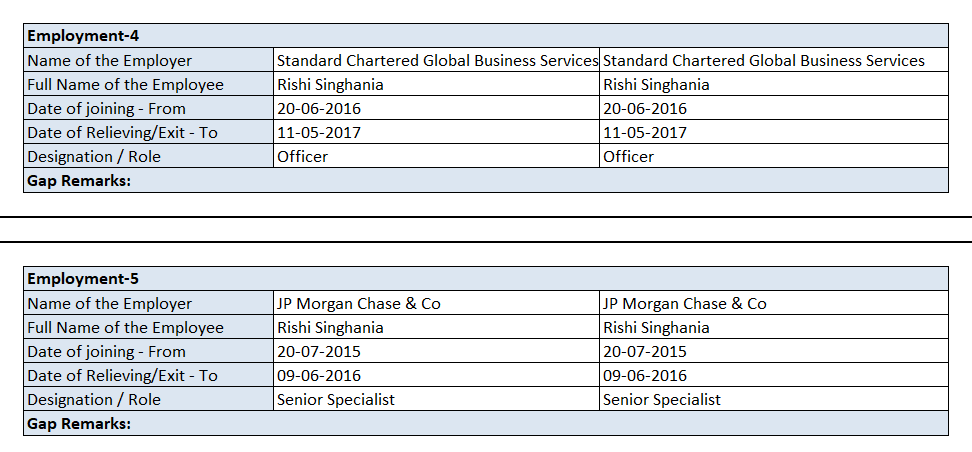Click the left 'JP Morgan Chase & Co' cell
972x452 pixels.
tap(358, 303)
